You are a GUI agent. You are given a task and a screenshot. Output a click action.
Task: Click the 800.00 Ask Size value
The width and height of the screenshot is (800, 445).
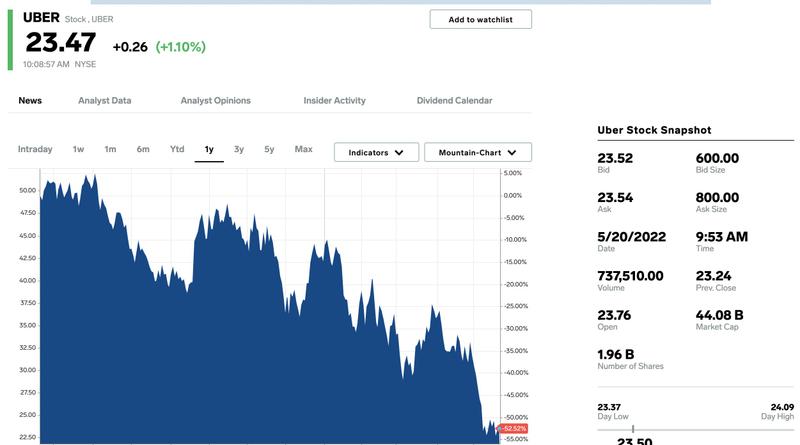coord(717,197)
